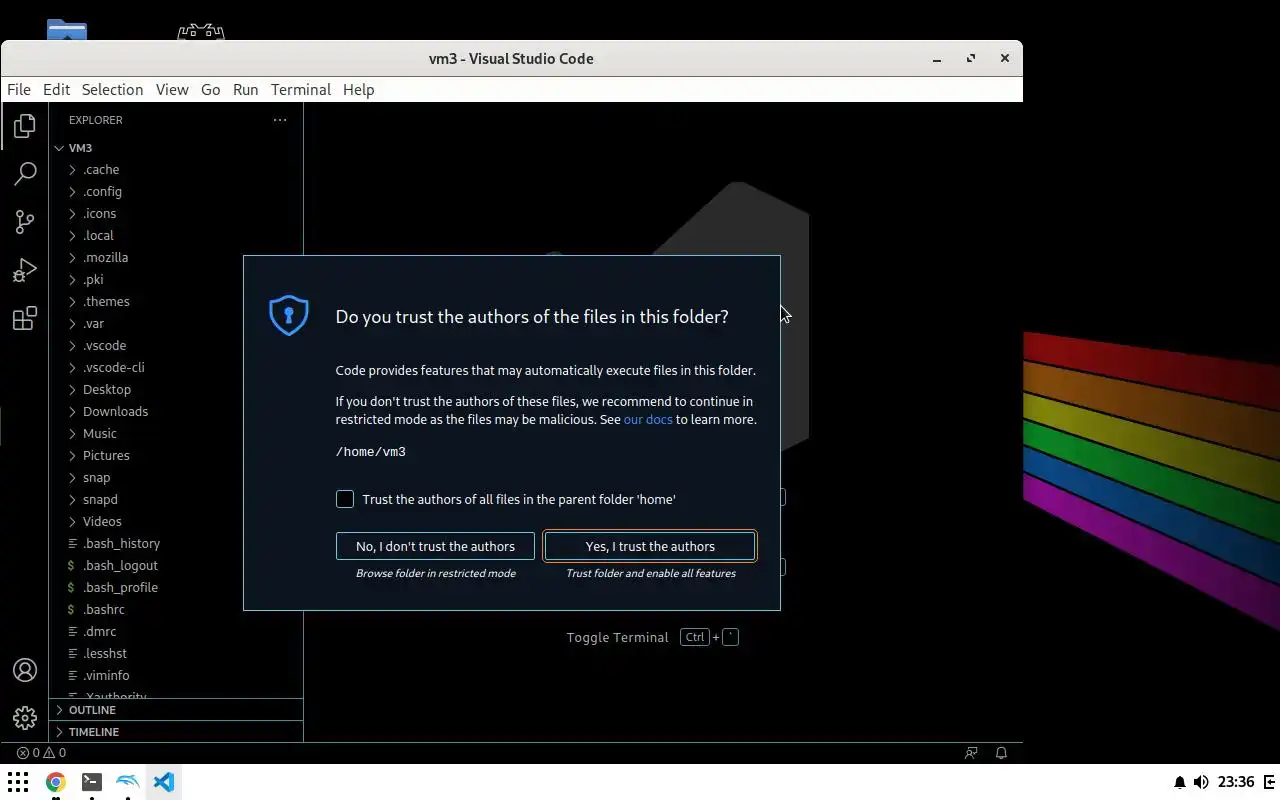This screenshot has height=800, width=1280.
Task: Open the Accounts menu icon
Action: 25,670
